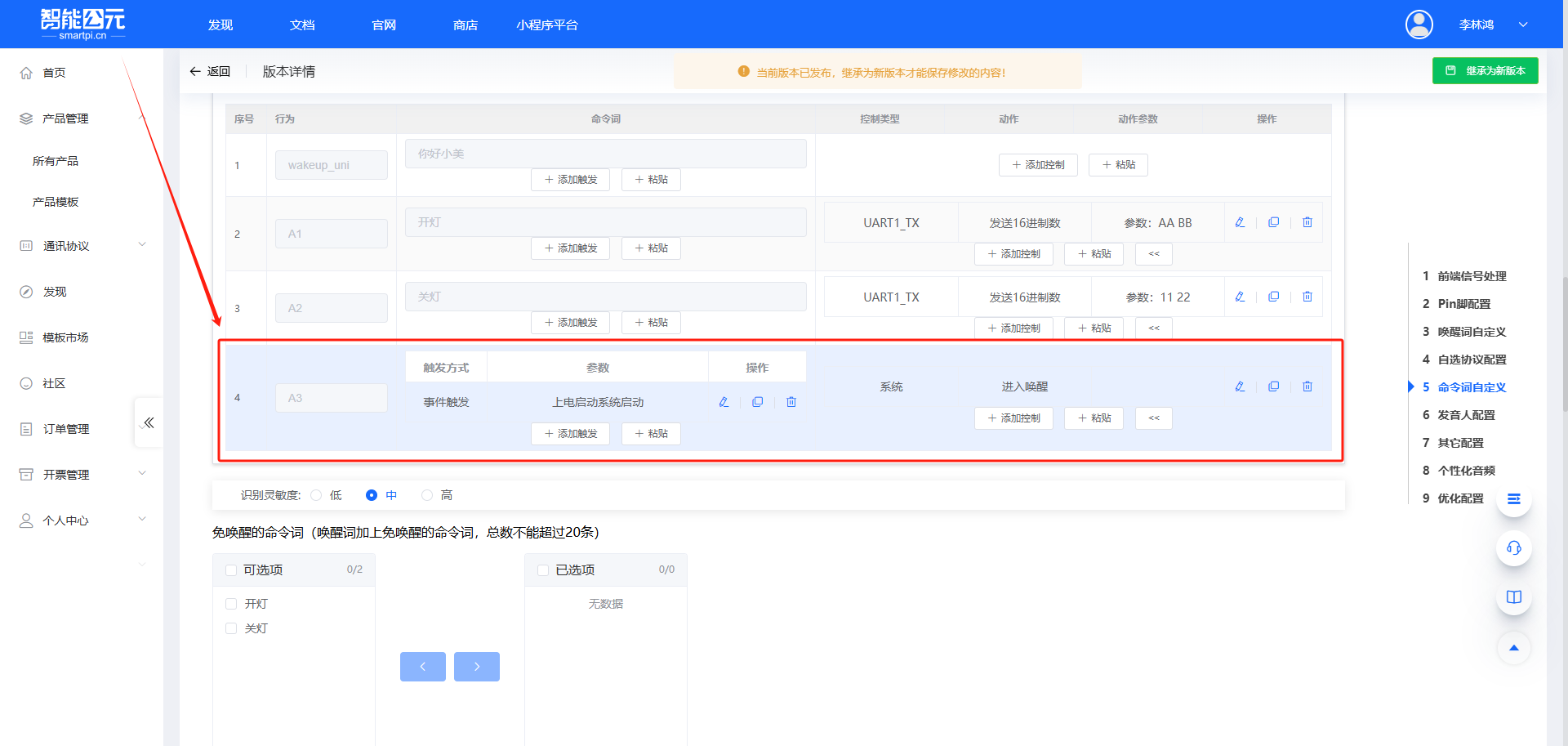Open the customer service headset icon
Image resolution: width=1568 pixels, height=746 pixels.
pos(1513,548)
